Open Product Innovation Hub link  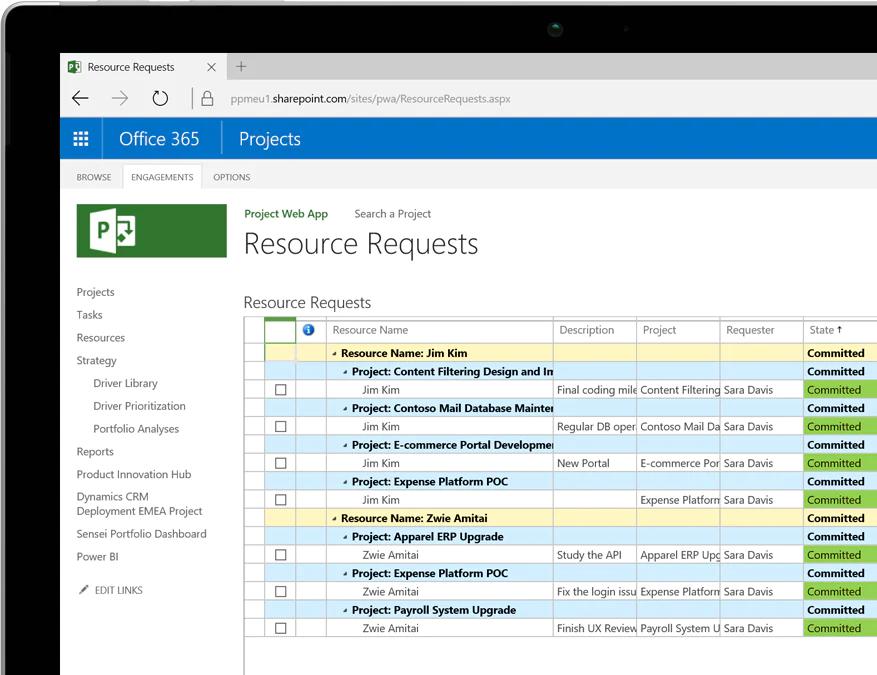tap(134, 474)
